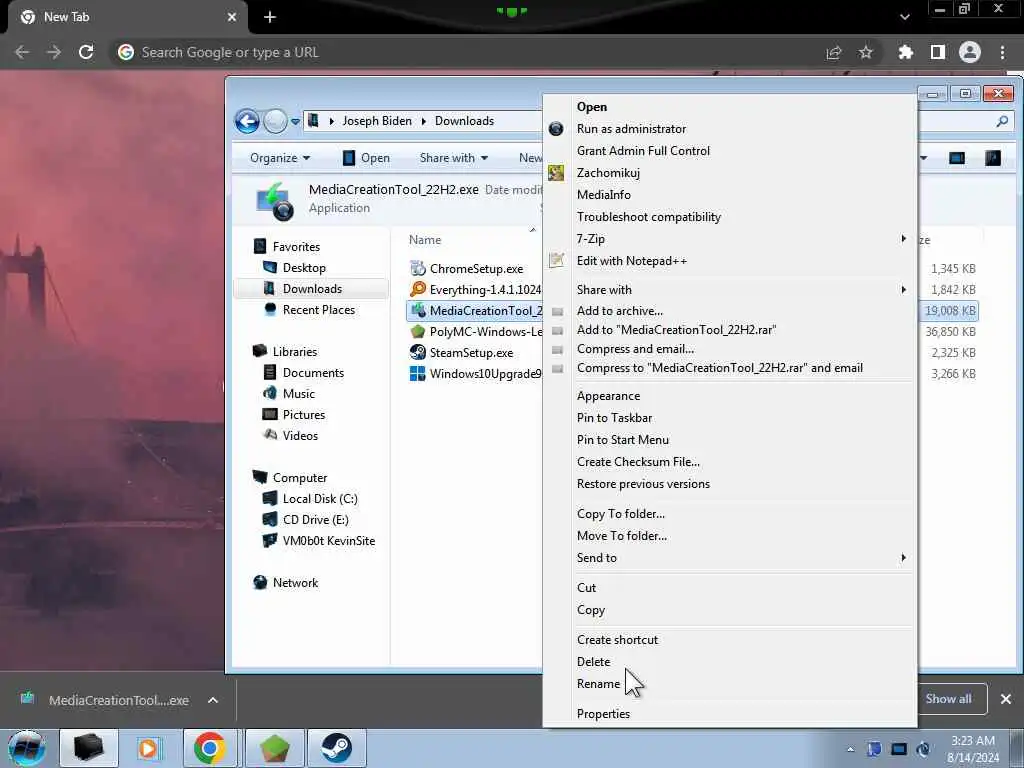Open the Send to submenu
This screenshot has width=1024, height=768.
coord(728,558)
